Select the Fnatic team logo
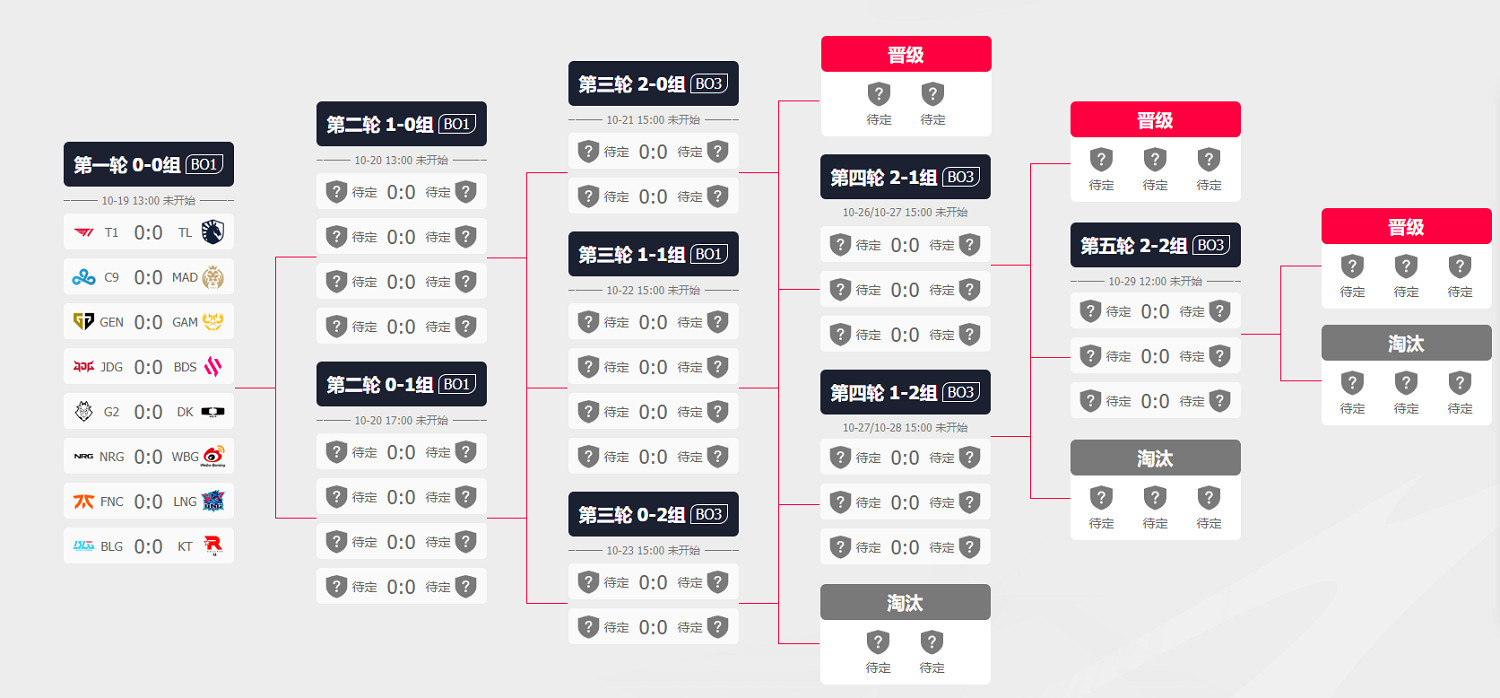 click(x=83, y=501)
